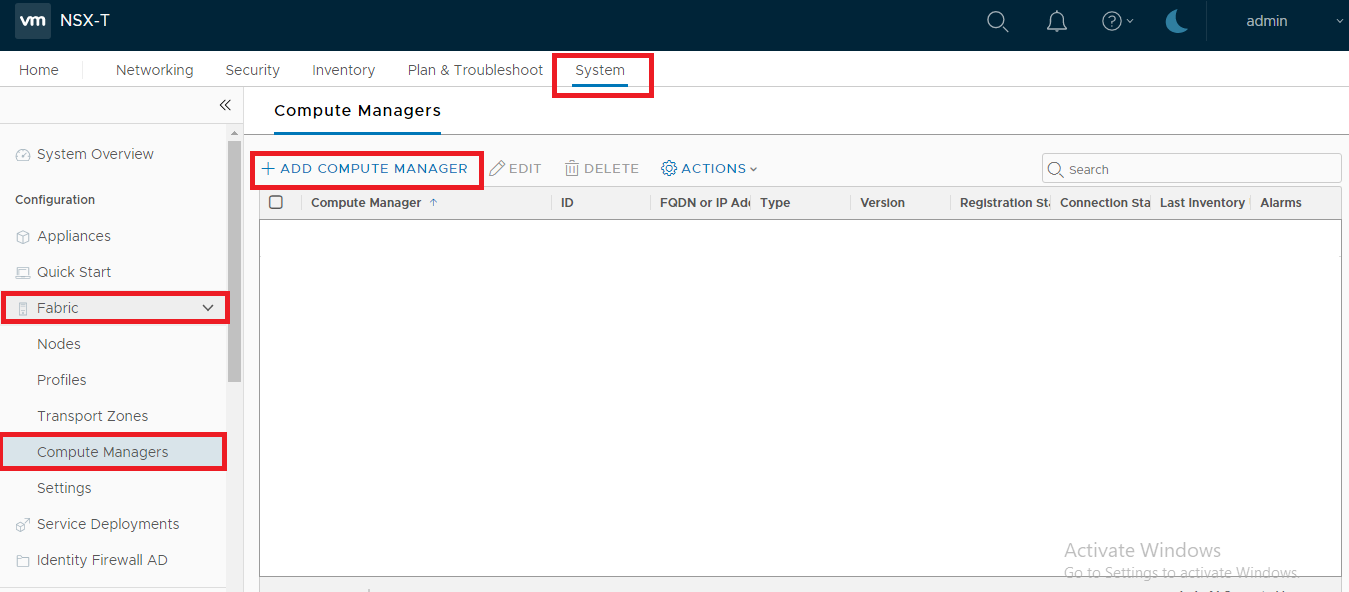Open the global search magnifier icon
The image size is (1349, 592).
(x=997, y=21)
